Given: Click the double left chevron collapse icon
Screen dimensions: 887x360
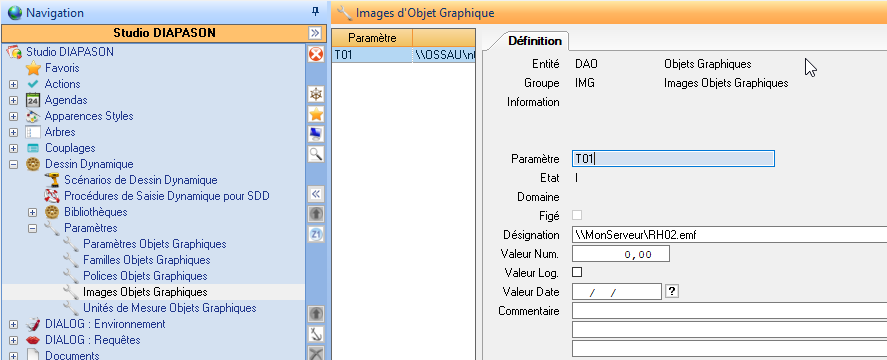Looking at the screenshot, I should coord(316,194).
